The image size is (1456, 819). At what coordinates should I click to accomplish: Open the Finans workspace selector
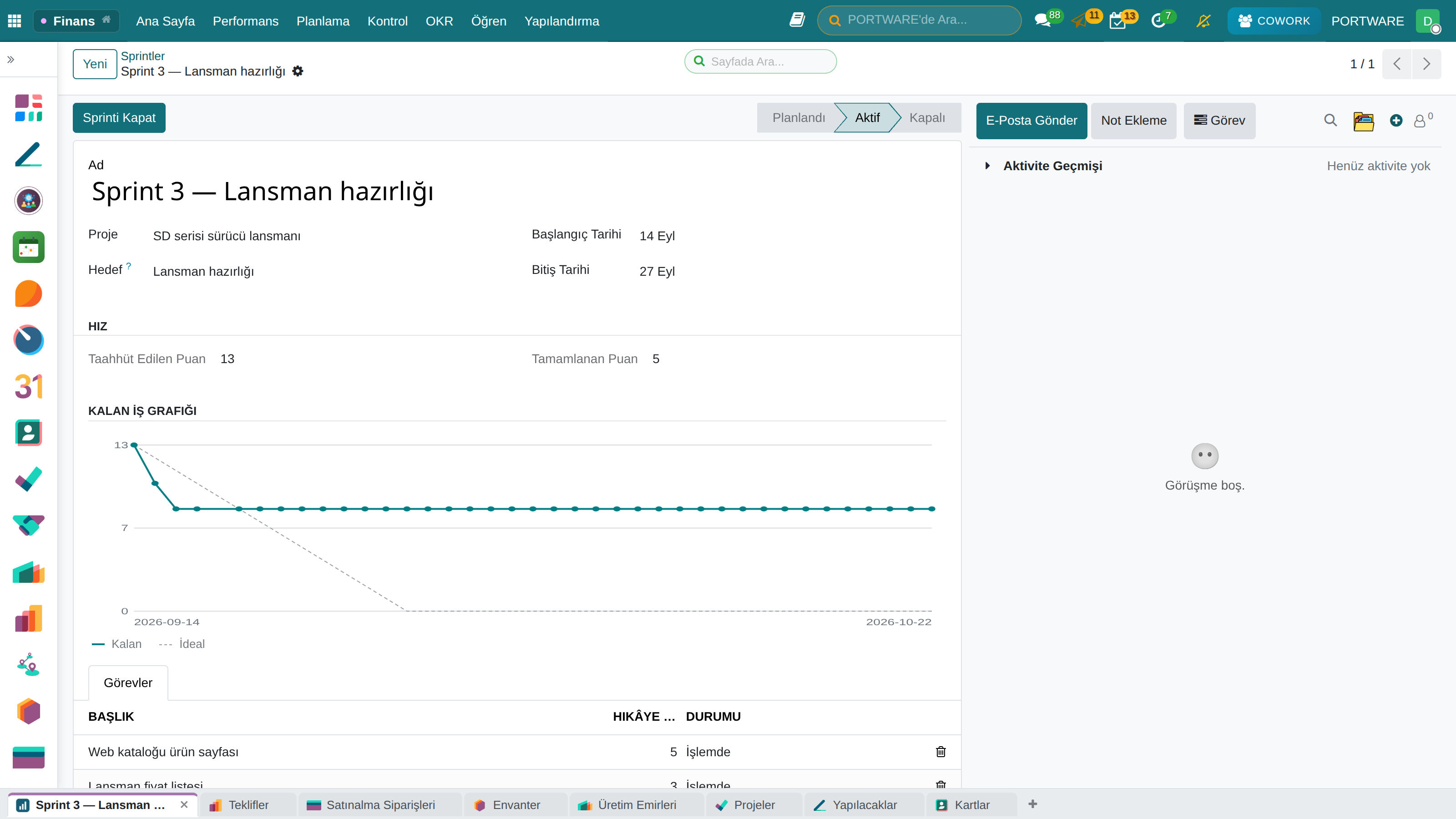tap(76, 21)
